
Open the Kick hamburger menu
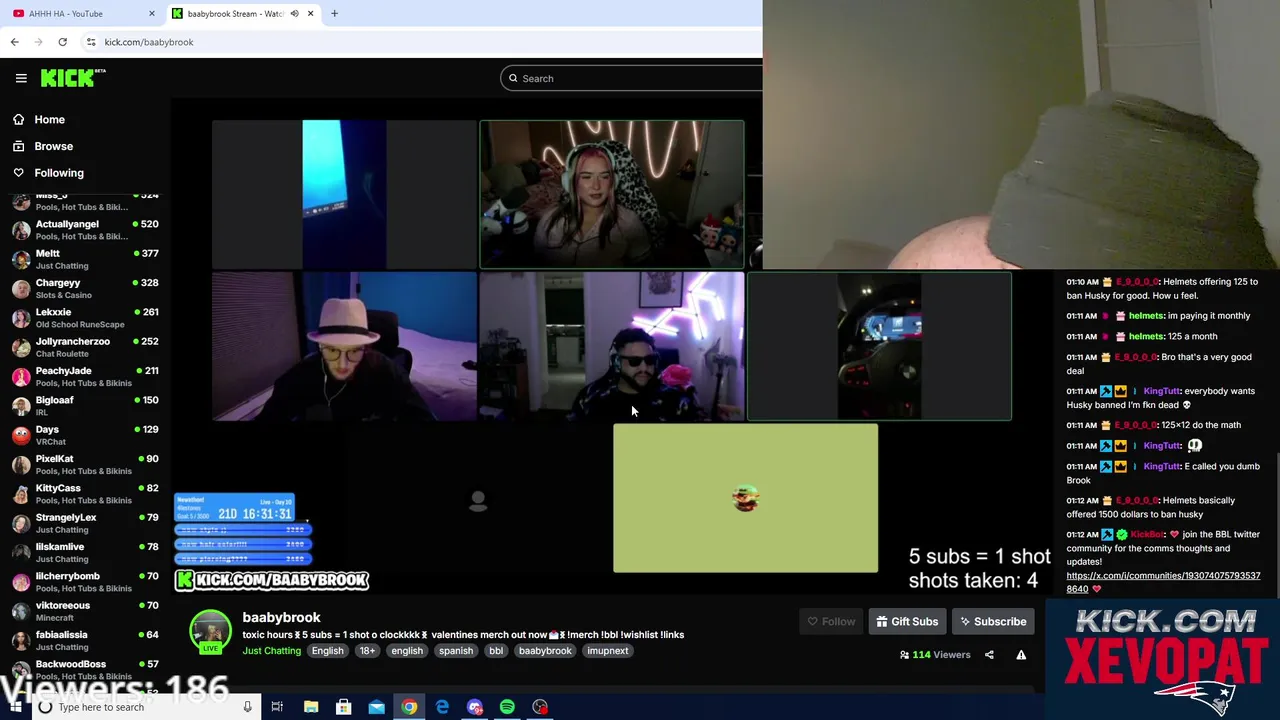pos(21,78)
